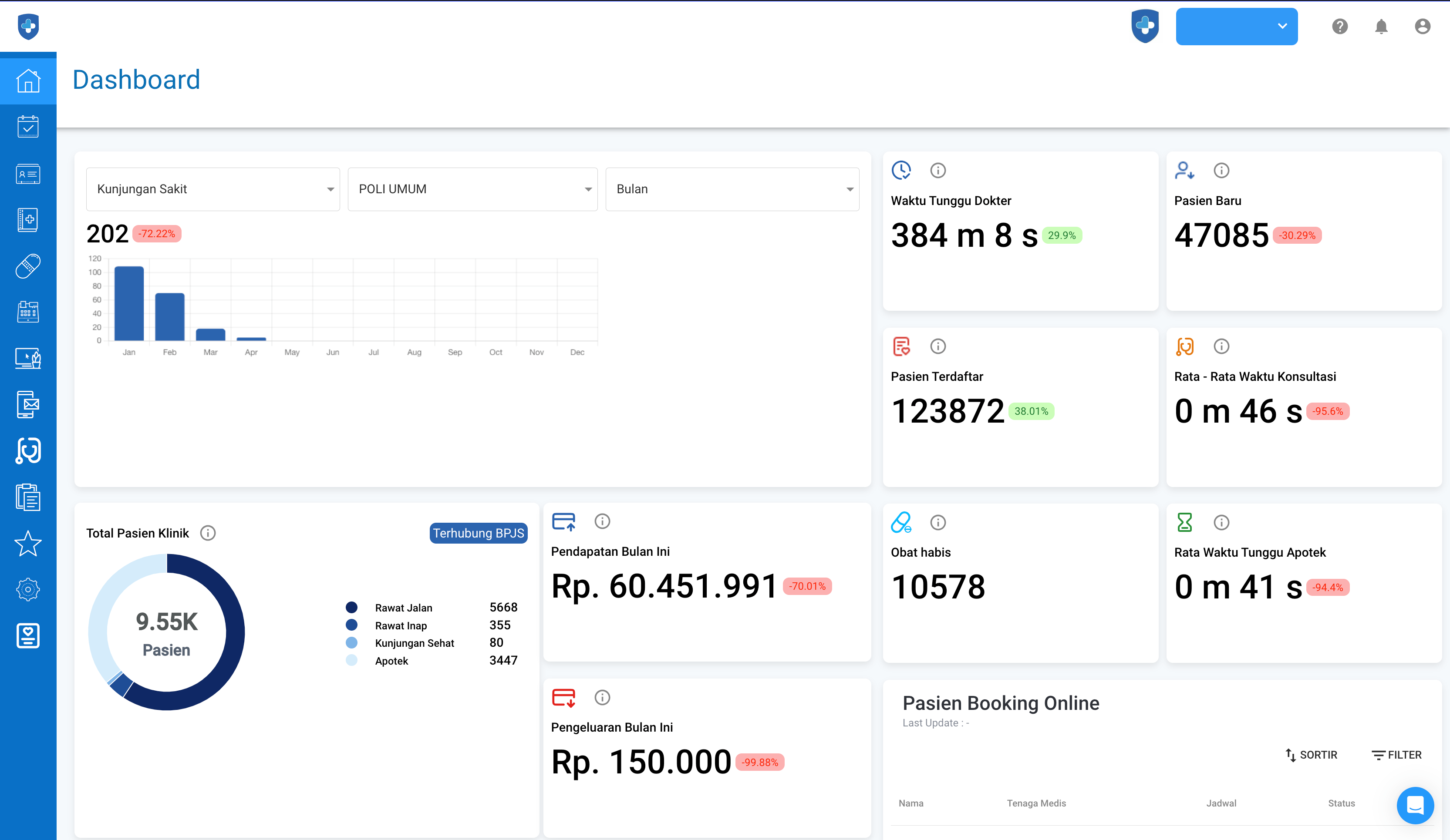Click the Terhubung BPJS badge
The height and width of the screenshot is (840, 1450).
[478, 533]
